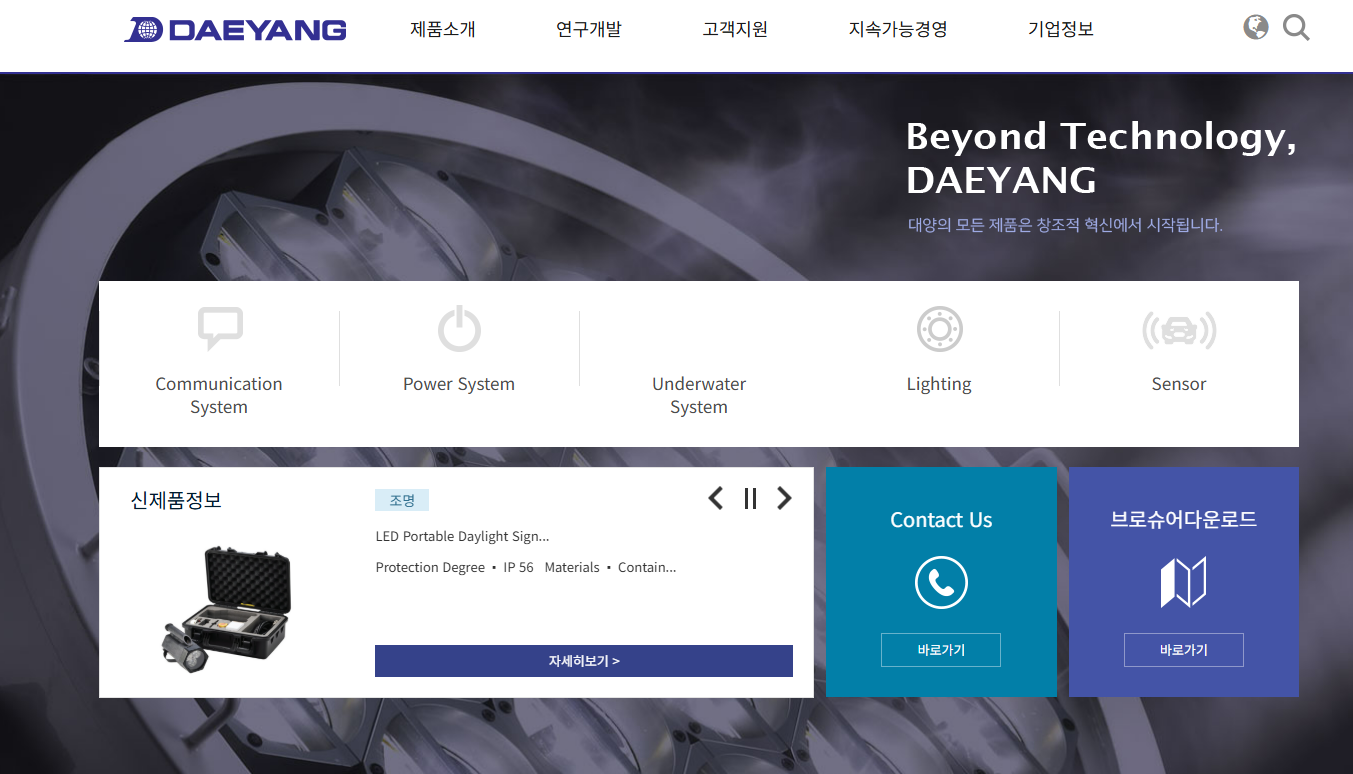The height and width of the screenshot is (774, 1353).
Task: Show next new product
Action: pyautogui.click(x=784, y=498)
